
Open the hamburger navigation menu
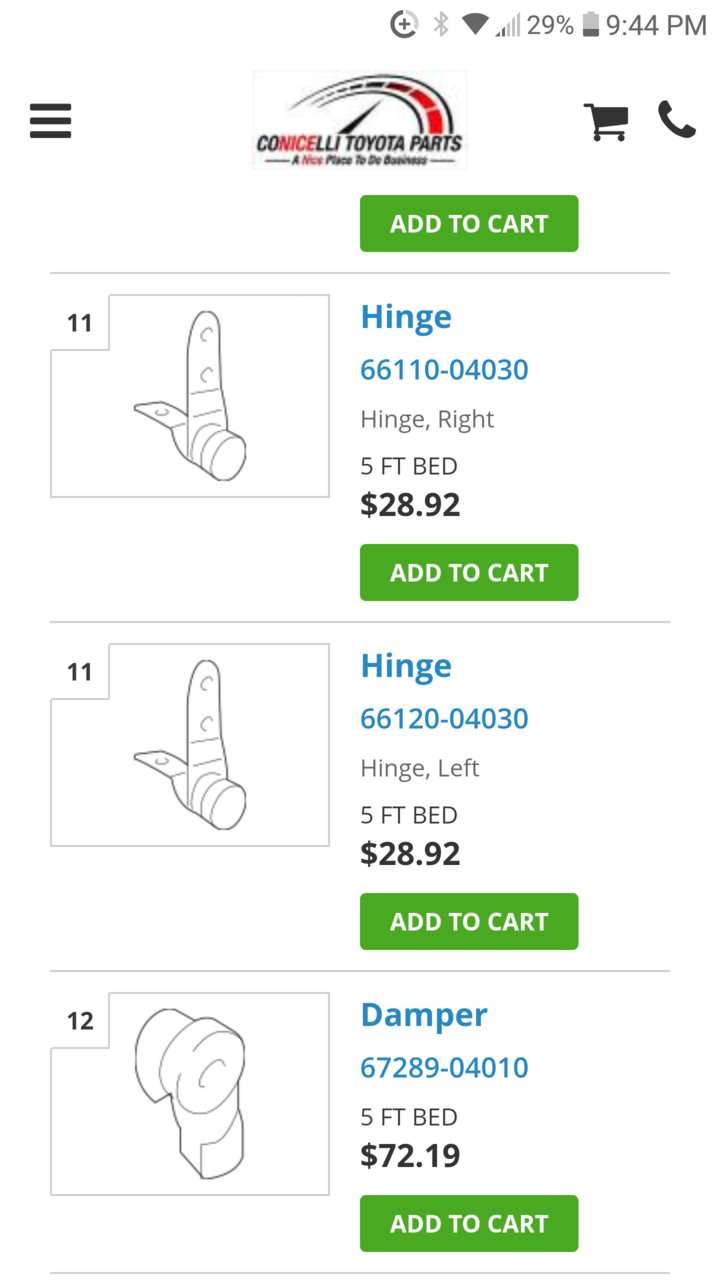50,121
